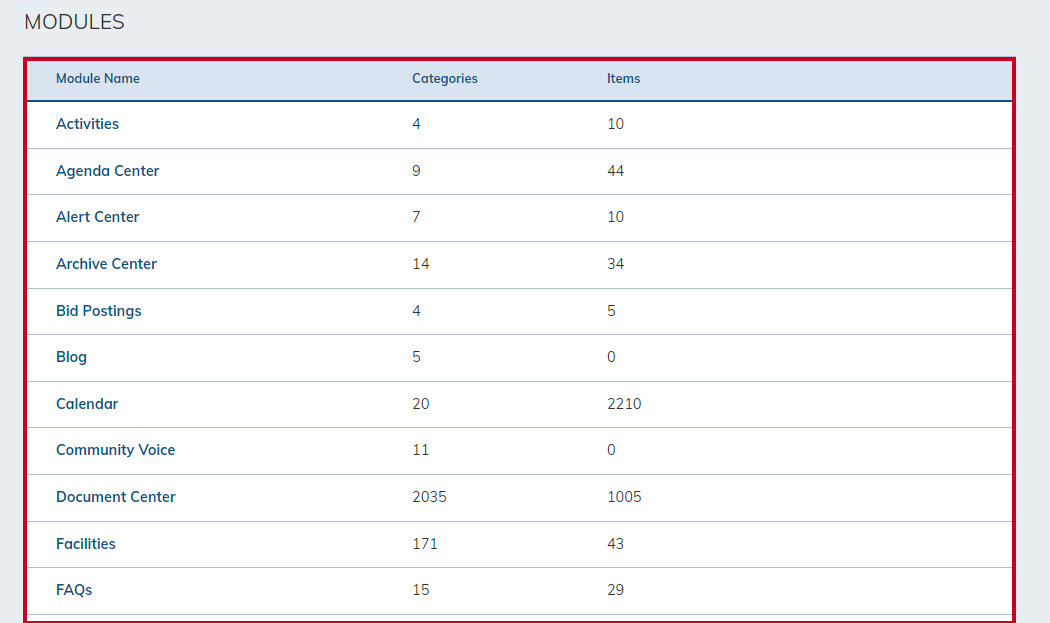Open the Document Center module
Screen dimensions: 1050x623
pos(115,497)
